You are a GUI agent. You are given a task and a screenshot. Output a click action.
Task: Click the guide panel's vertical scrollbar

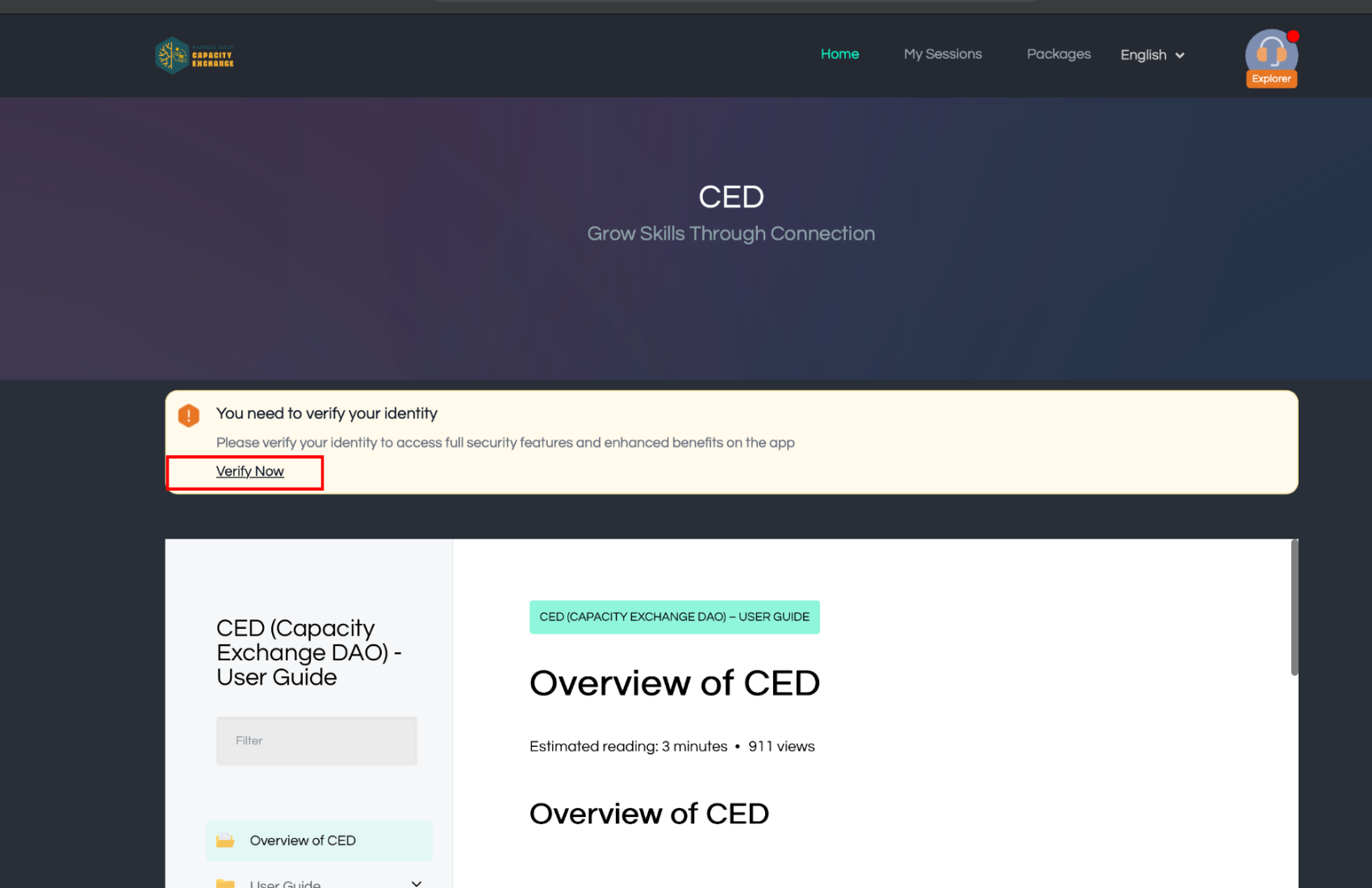tap(1295, 607)
